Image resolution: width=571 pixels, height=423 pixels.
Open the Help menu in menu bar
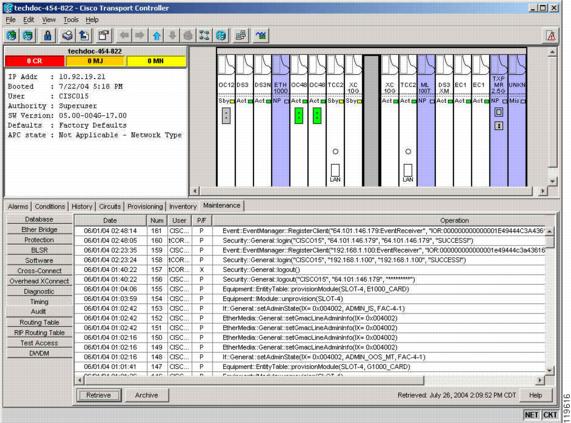tap(92, 20)
